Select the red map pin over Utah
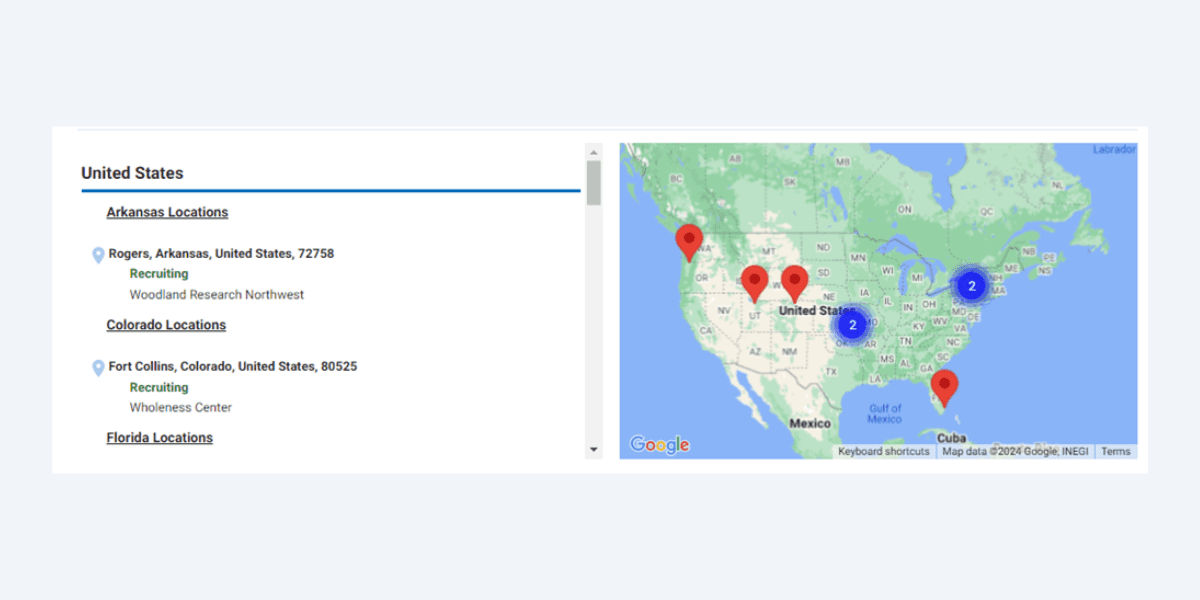 pyautogui.click(x=755, y=282)
